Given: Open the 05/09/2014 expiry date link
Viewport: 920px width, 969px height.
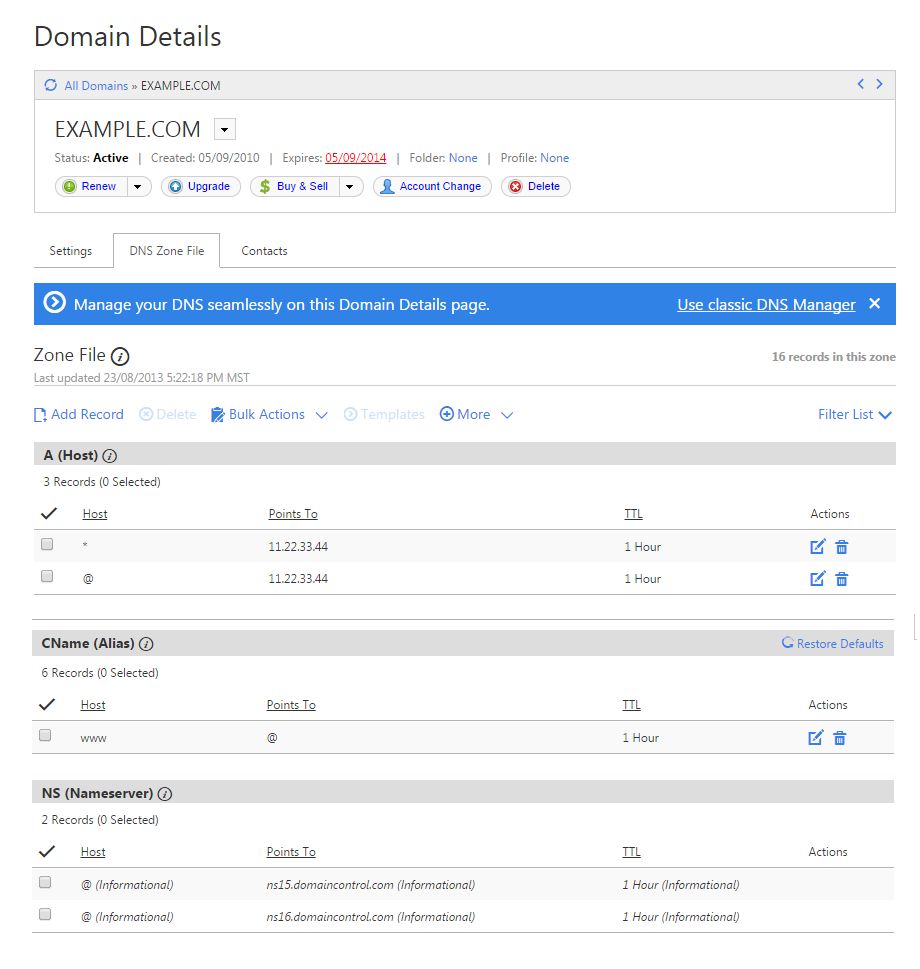Looking at the screenshot, I should pyautogui.click(x=355, y=158).
